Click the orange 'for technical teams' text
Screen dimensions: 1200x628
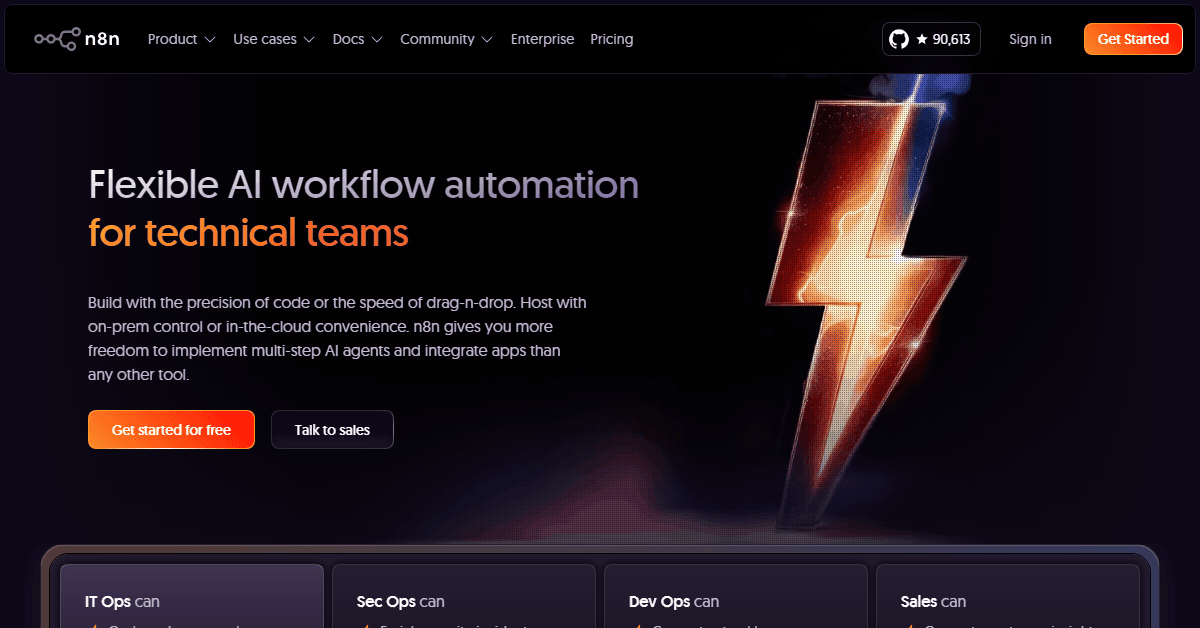click(x=248, y=232)
